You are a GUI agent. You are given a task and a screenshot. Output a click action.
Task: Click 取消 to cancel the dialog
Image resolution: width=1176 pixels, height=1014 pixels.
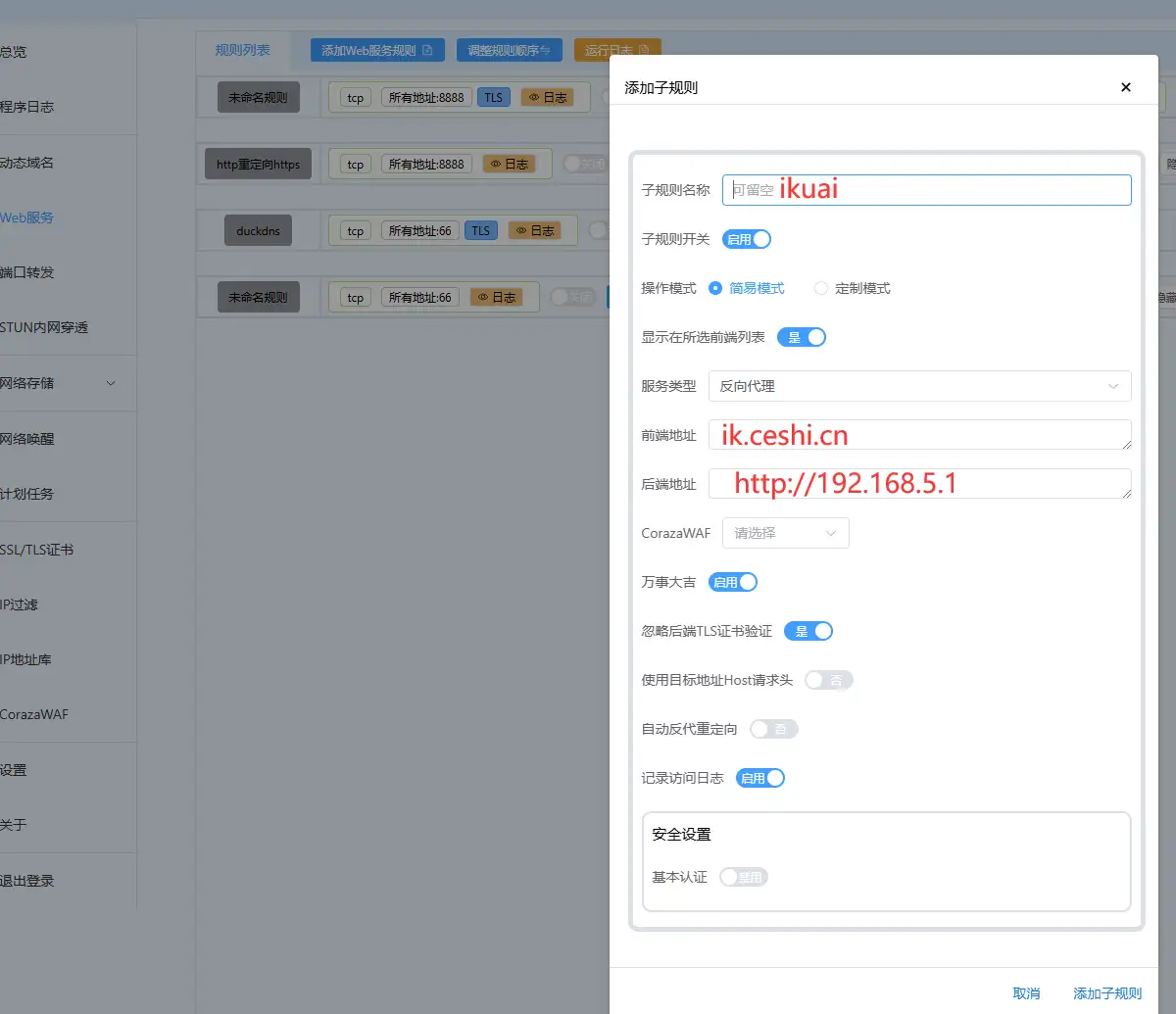tap(1026, 992)
